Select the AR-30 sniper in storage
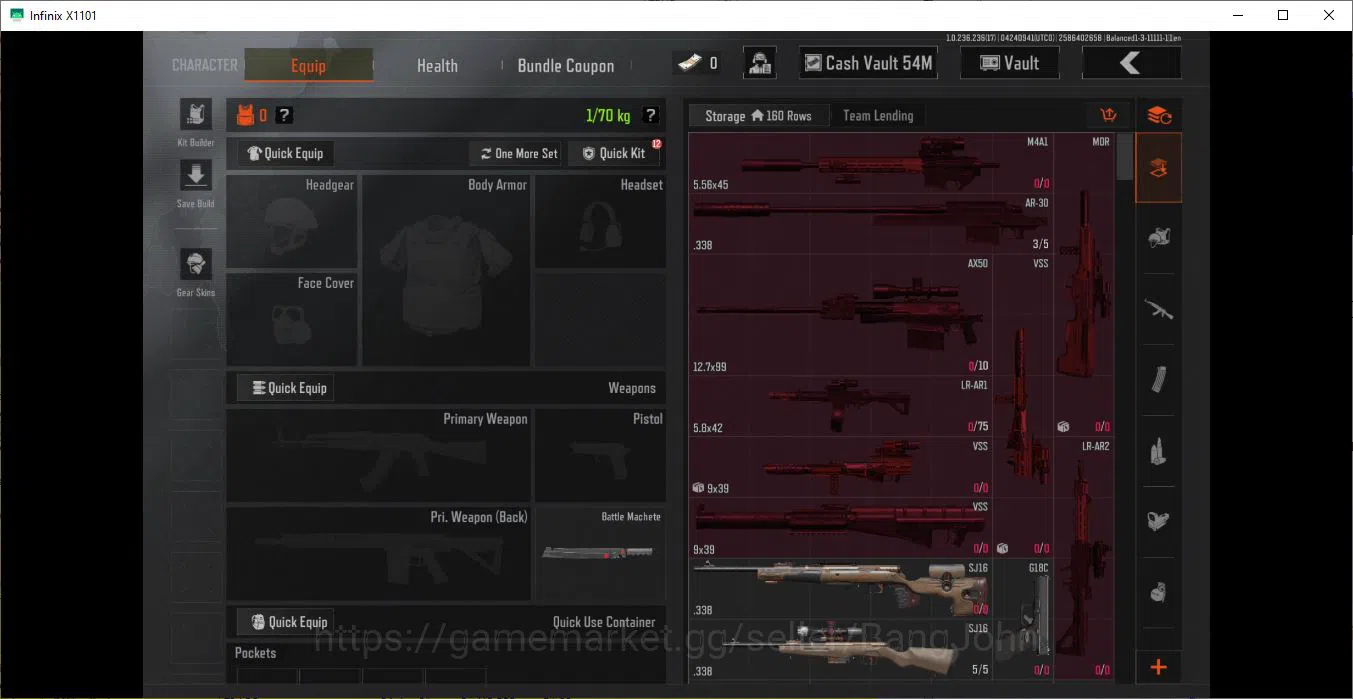The height and width of the screenshot is (699, 1353). 871,223
